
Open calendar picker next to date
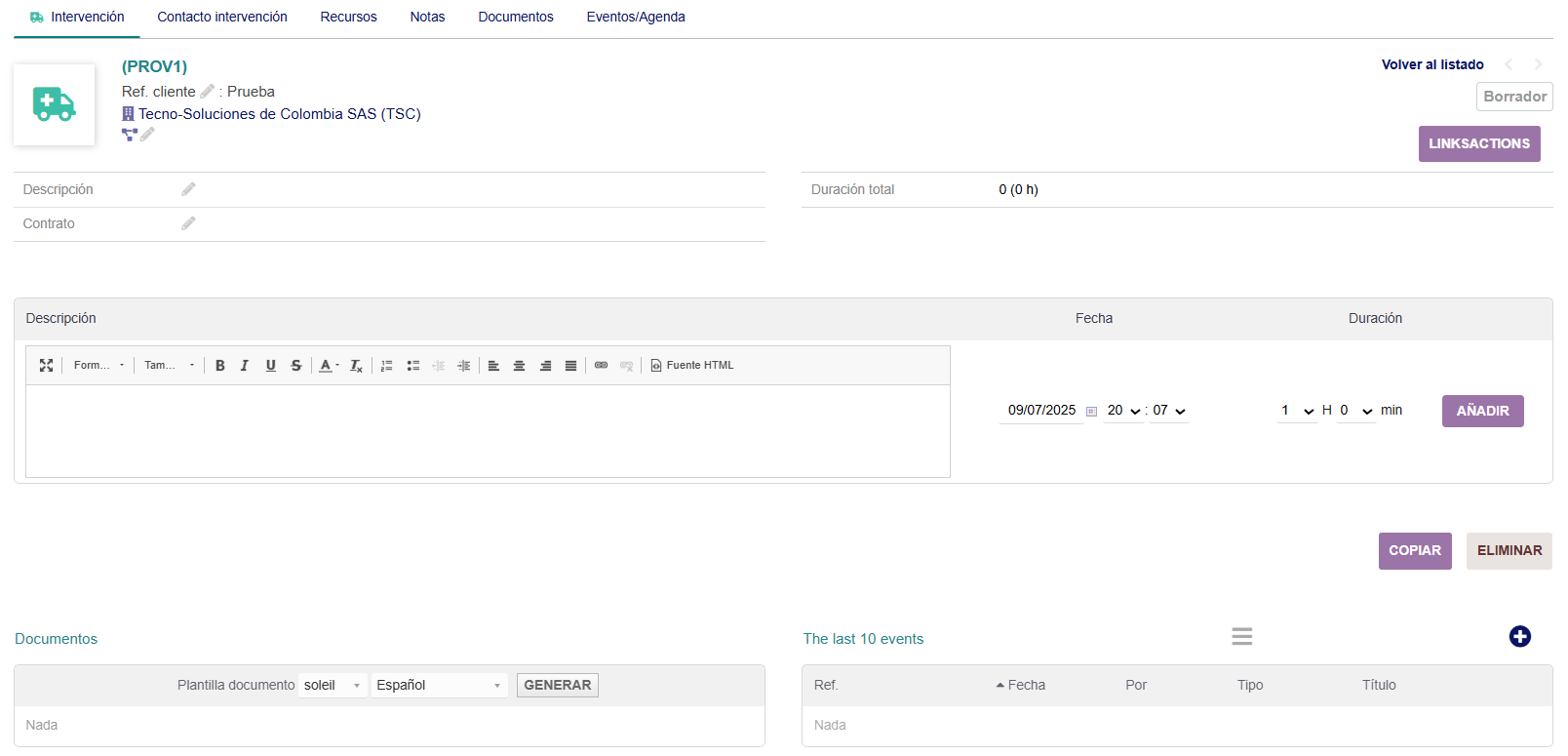[1091, 412]
